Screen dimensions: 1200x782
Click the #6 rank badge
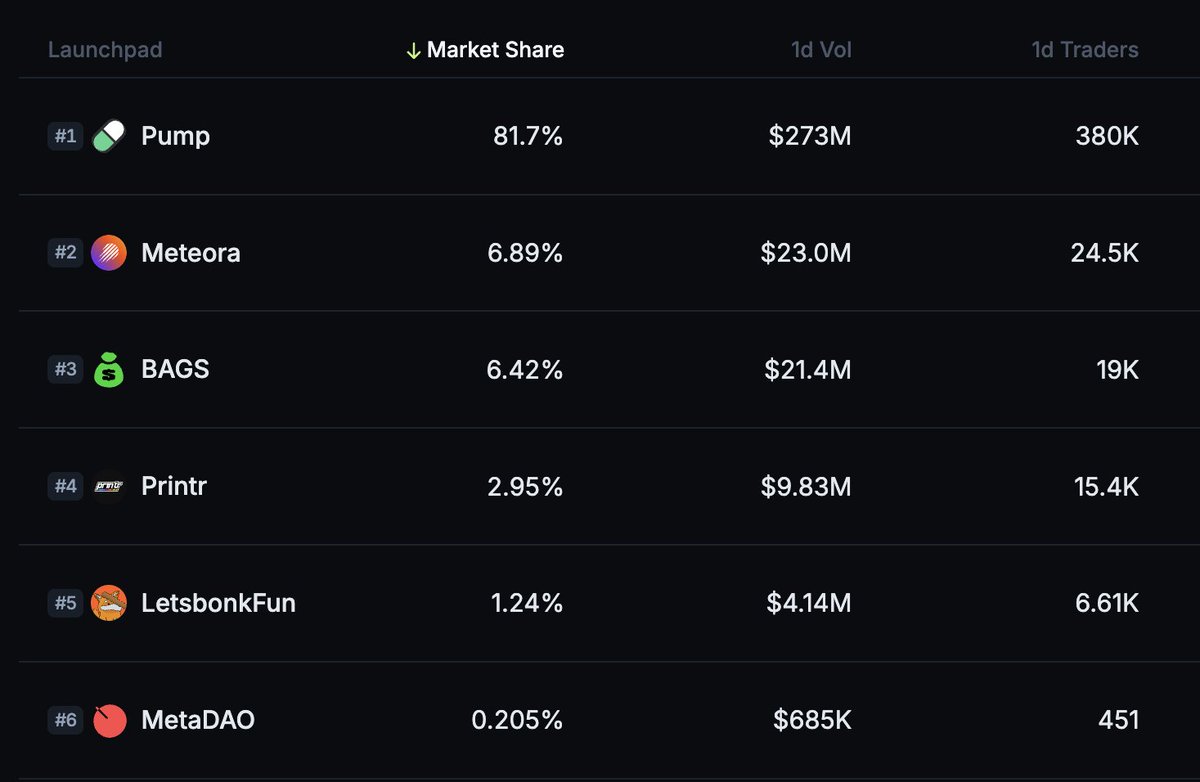pyautogui.click(x=65, y=720)
